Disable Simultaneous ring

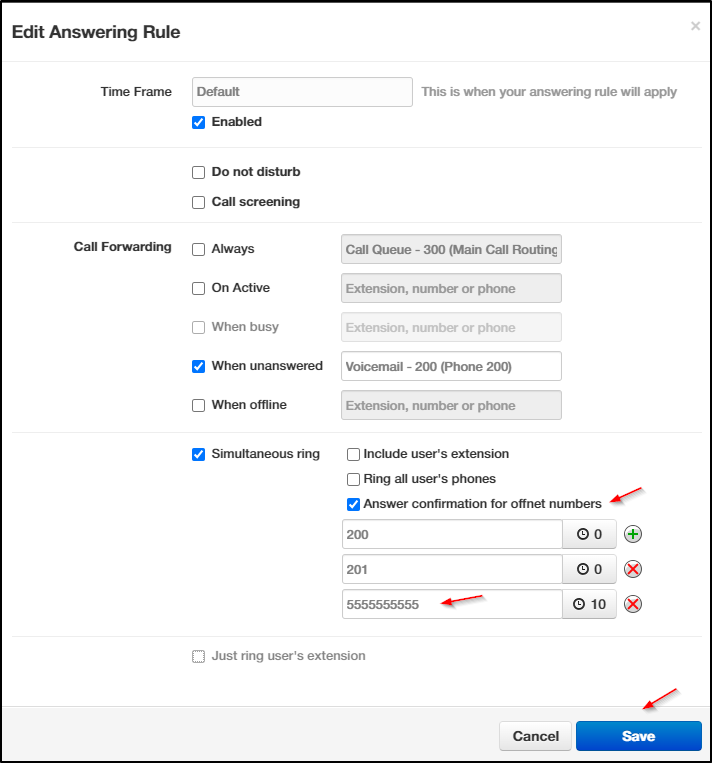(x=199, y=454)
